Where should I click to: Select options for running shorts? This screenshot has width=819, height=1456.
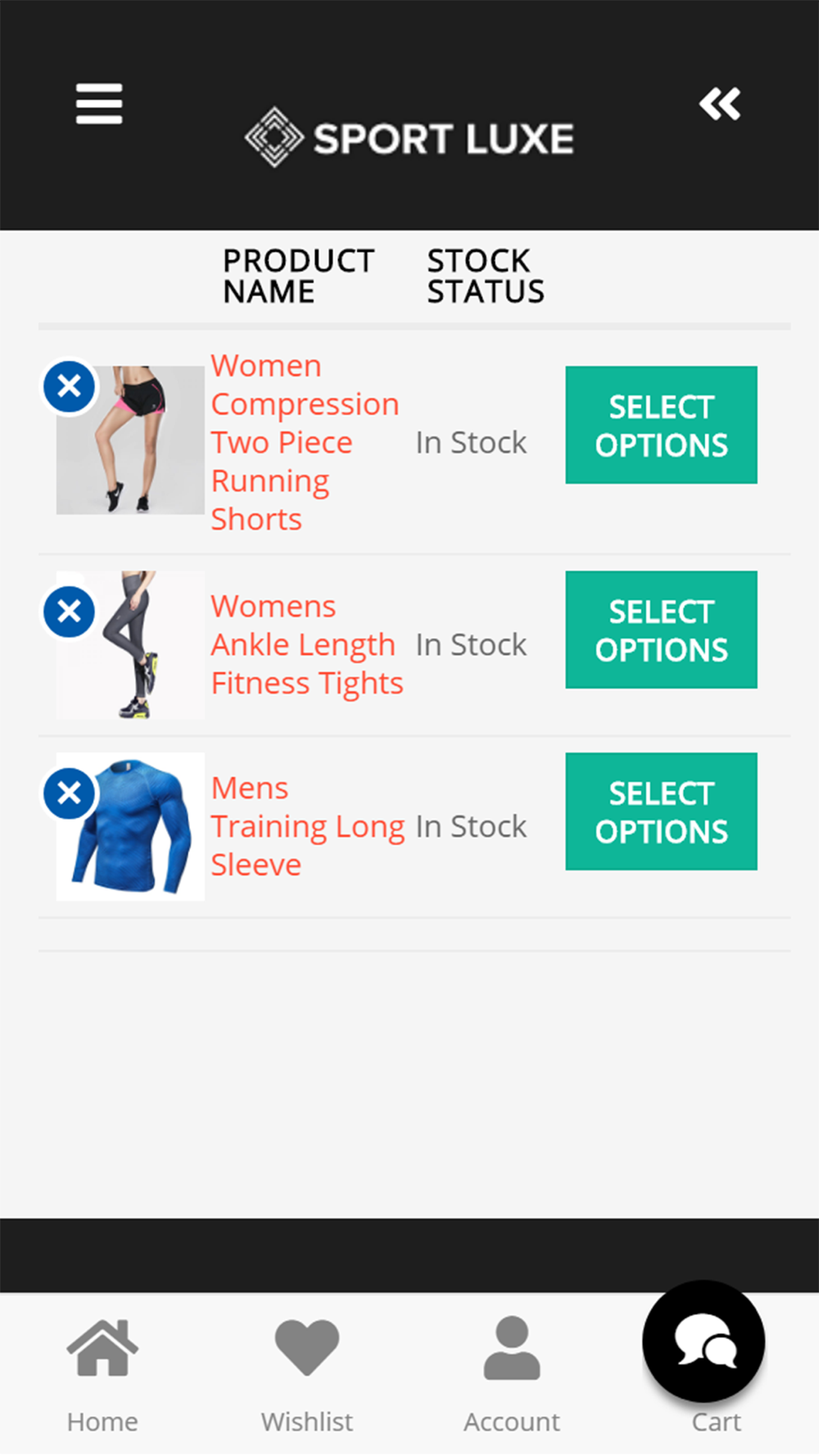[661, 425]
